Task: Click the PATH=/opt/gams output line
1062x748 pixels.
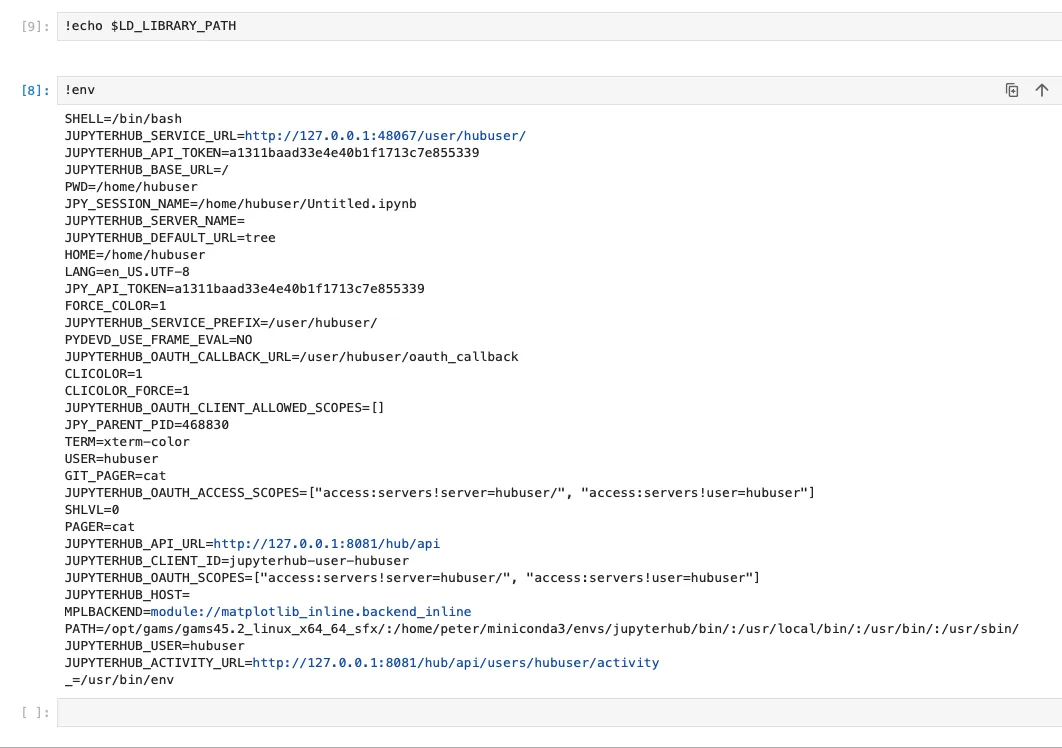Action: click(x=540, y=629)
